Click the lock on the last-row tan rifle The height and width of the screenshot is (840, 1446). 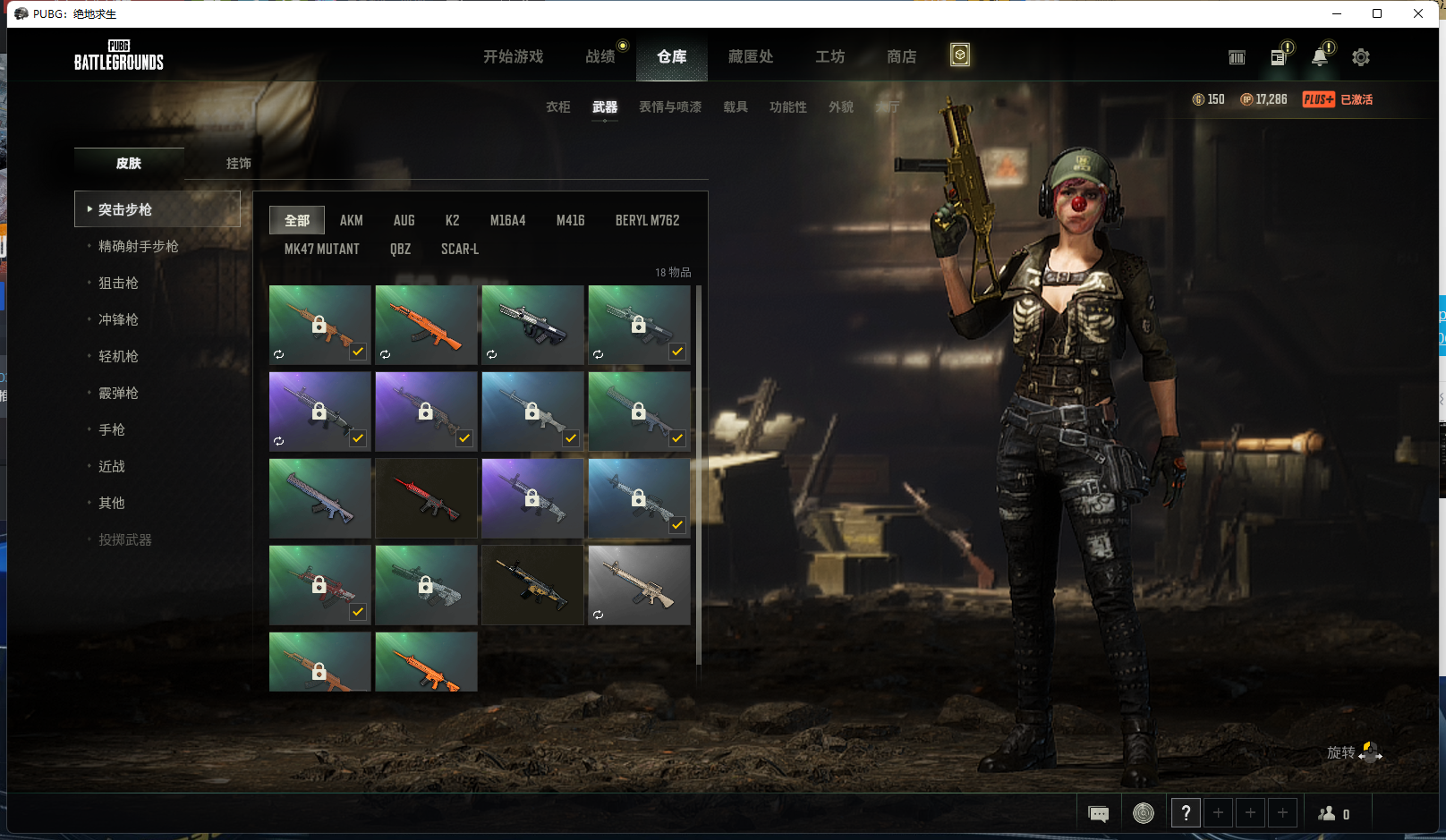pyautogui.click(x=319, y=672)
